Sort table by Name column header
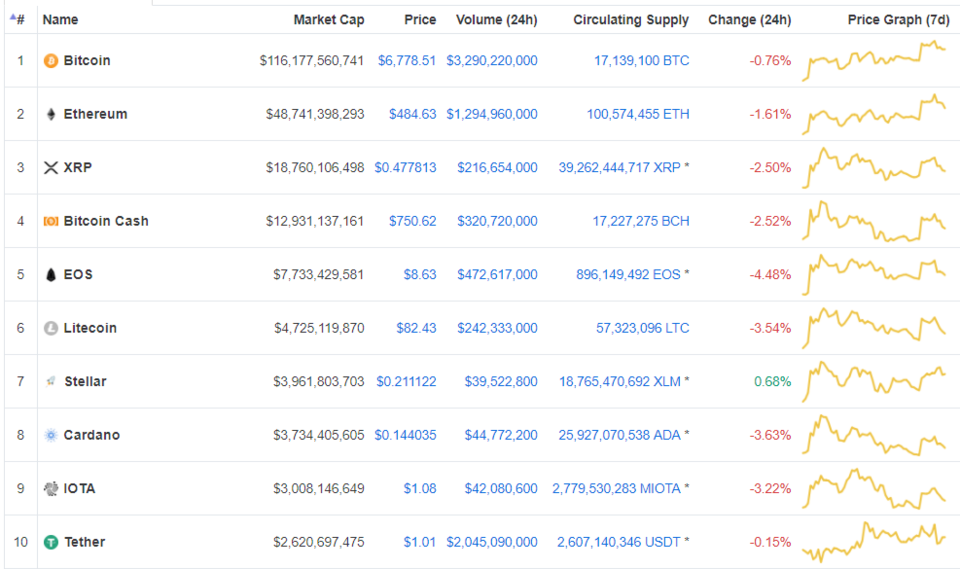The height and width of the screenshot is (569, 960). click(60, 20)
